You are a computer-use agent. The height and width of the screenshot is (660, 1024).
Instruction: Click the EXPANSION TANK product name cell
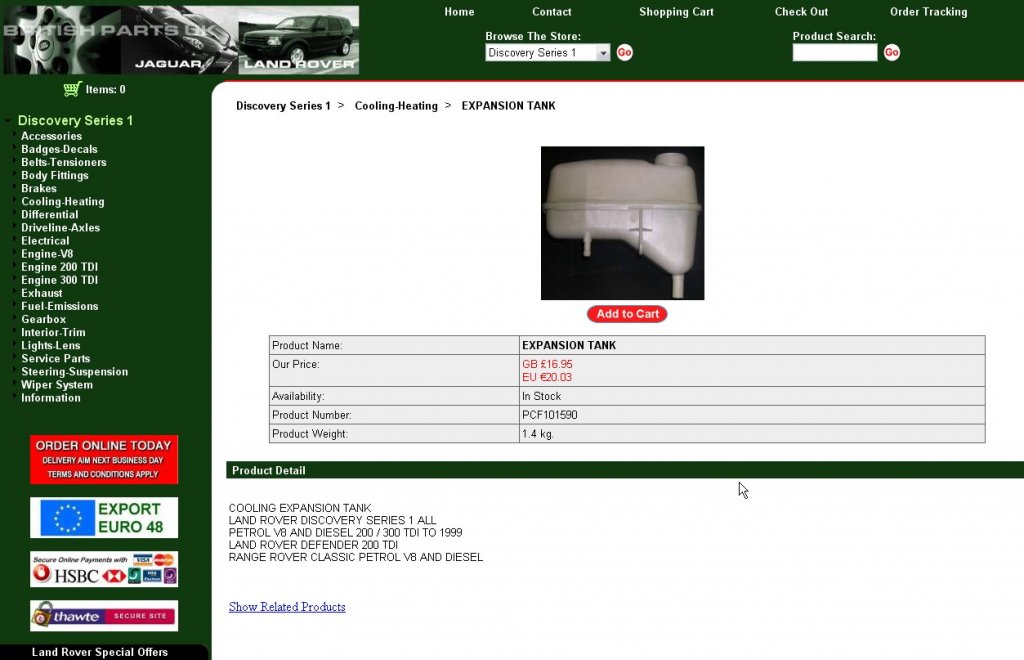click(x=752, y=345)
